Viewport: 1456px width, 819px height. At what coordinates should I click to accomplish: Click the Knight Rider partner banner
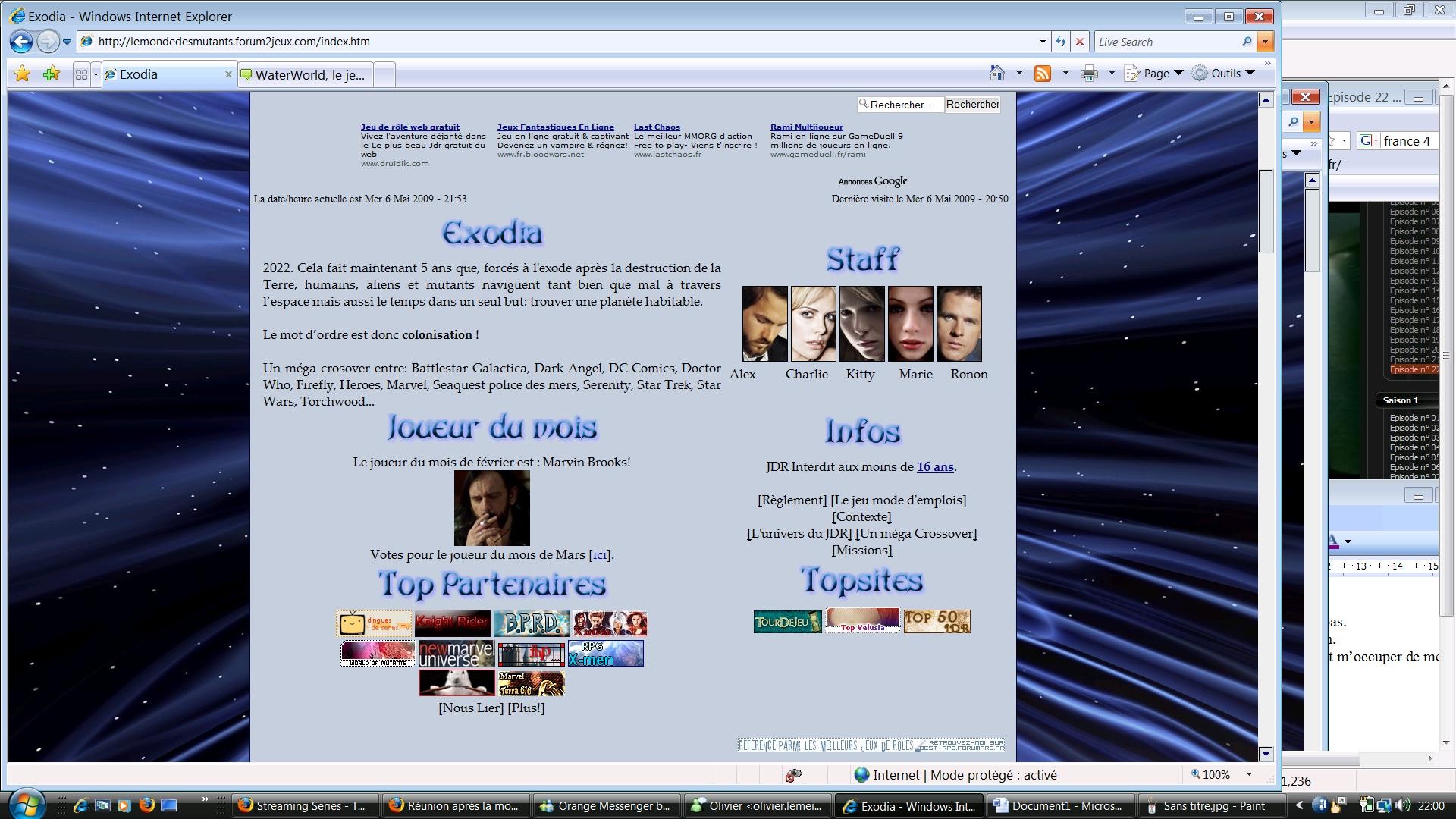pyautogui.click(x=453, y=624)
